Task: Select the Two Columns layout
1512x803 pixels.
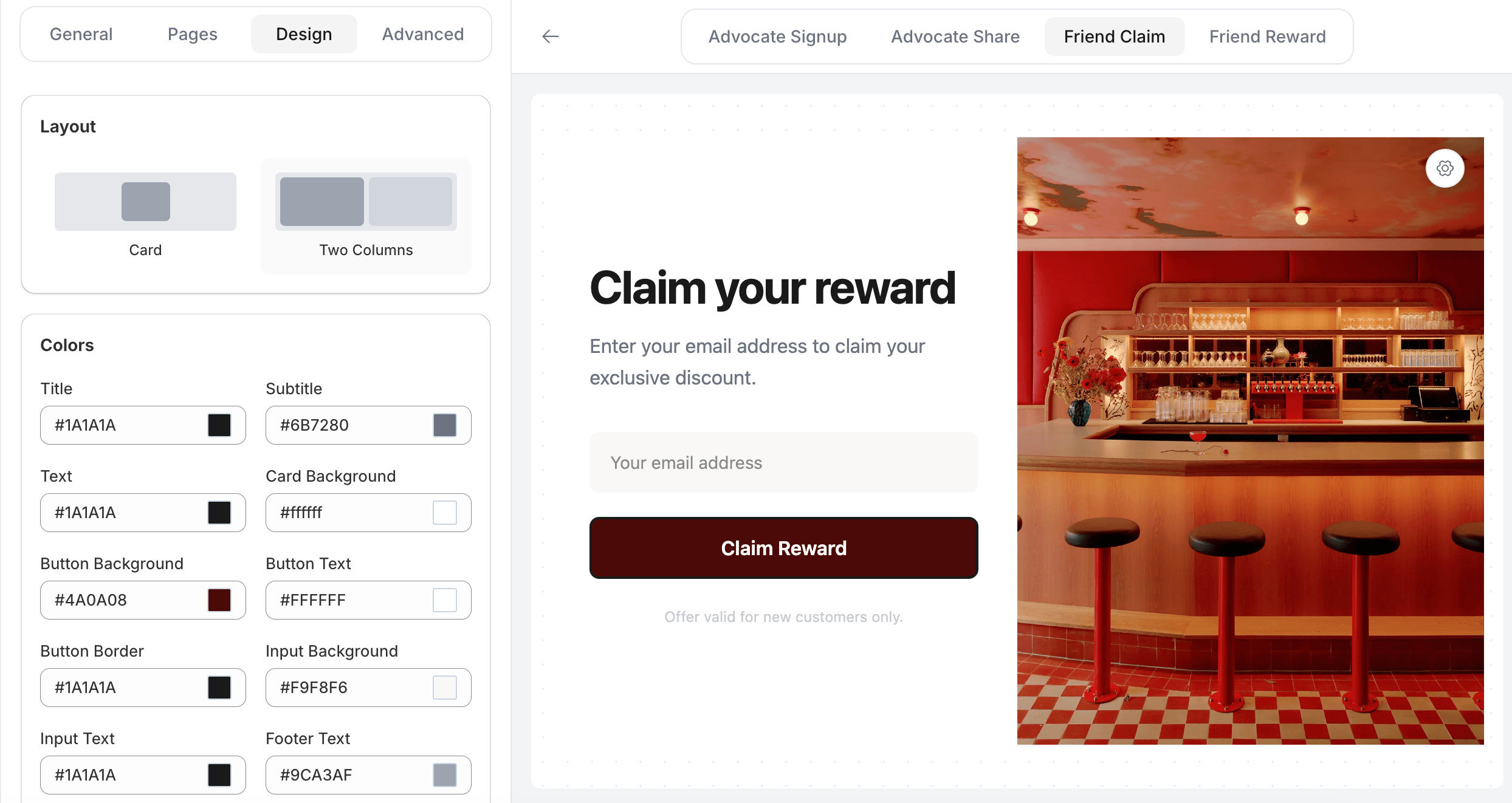Action: (366, 202)
